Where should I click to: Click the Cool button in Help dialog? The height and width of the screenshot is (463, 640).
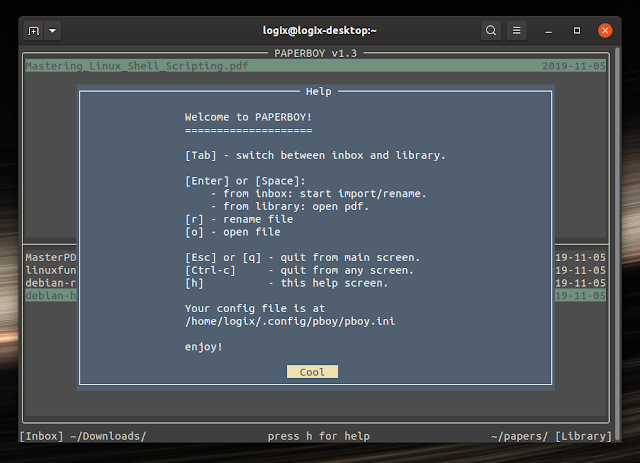coord(312,372)
